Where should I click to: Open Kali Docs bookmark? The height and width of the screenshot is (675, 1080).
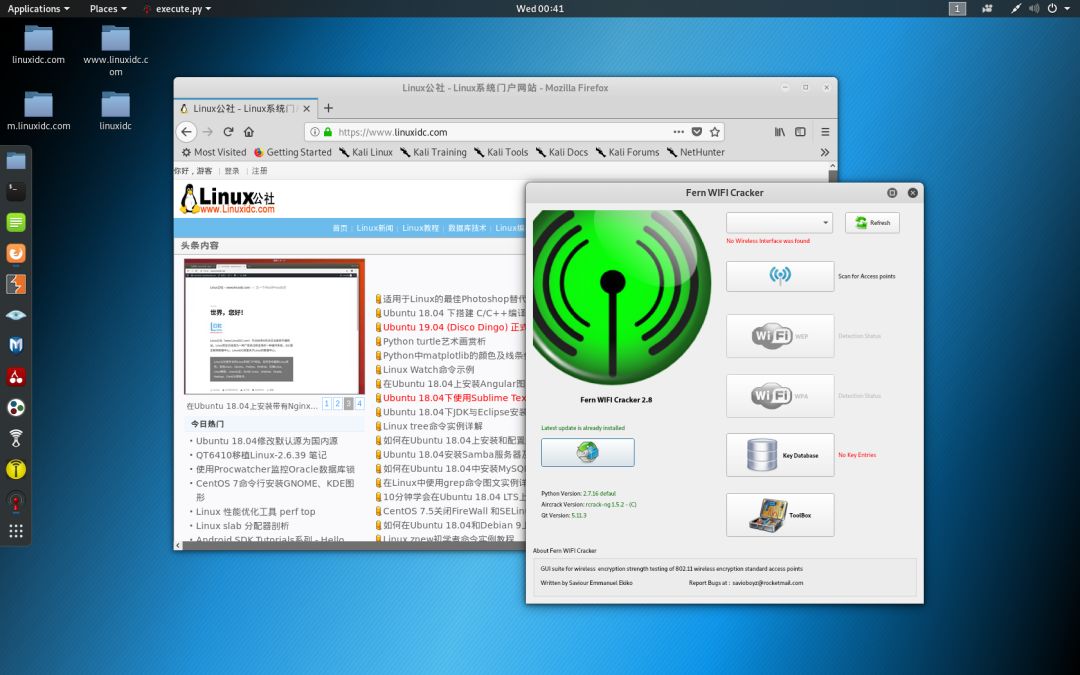click(562, 152)
